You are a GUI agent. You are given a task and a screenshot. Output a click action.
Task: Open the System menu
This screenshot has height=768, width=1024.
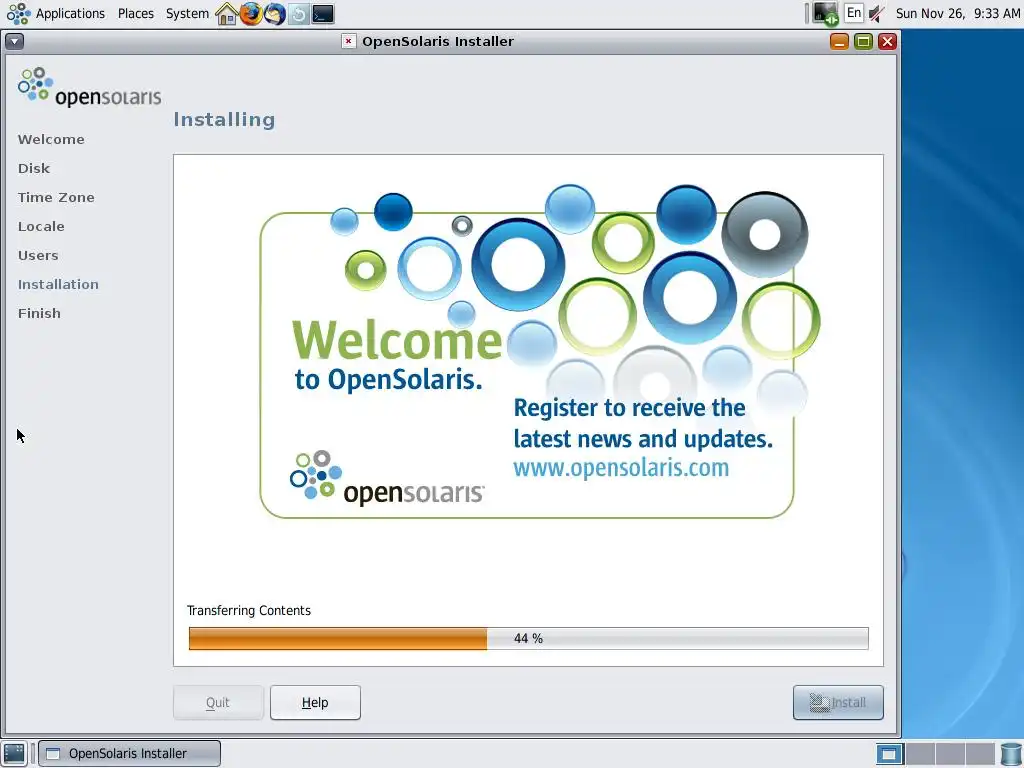pos(187,14)
